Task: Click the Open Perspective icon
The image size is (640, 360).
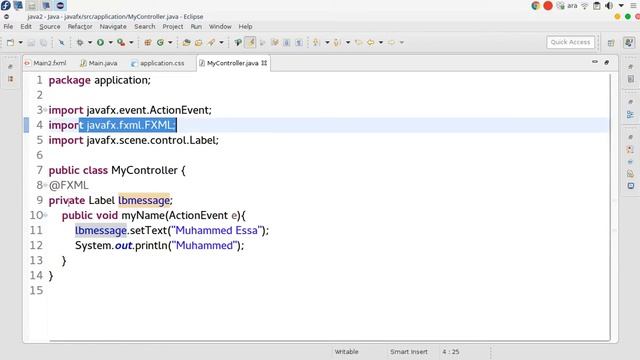Action: point(611,43)
